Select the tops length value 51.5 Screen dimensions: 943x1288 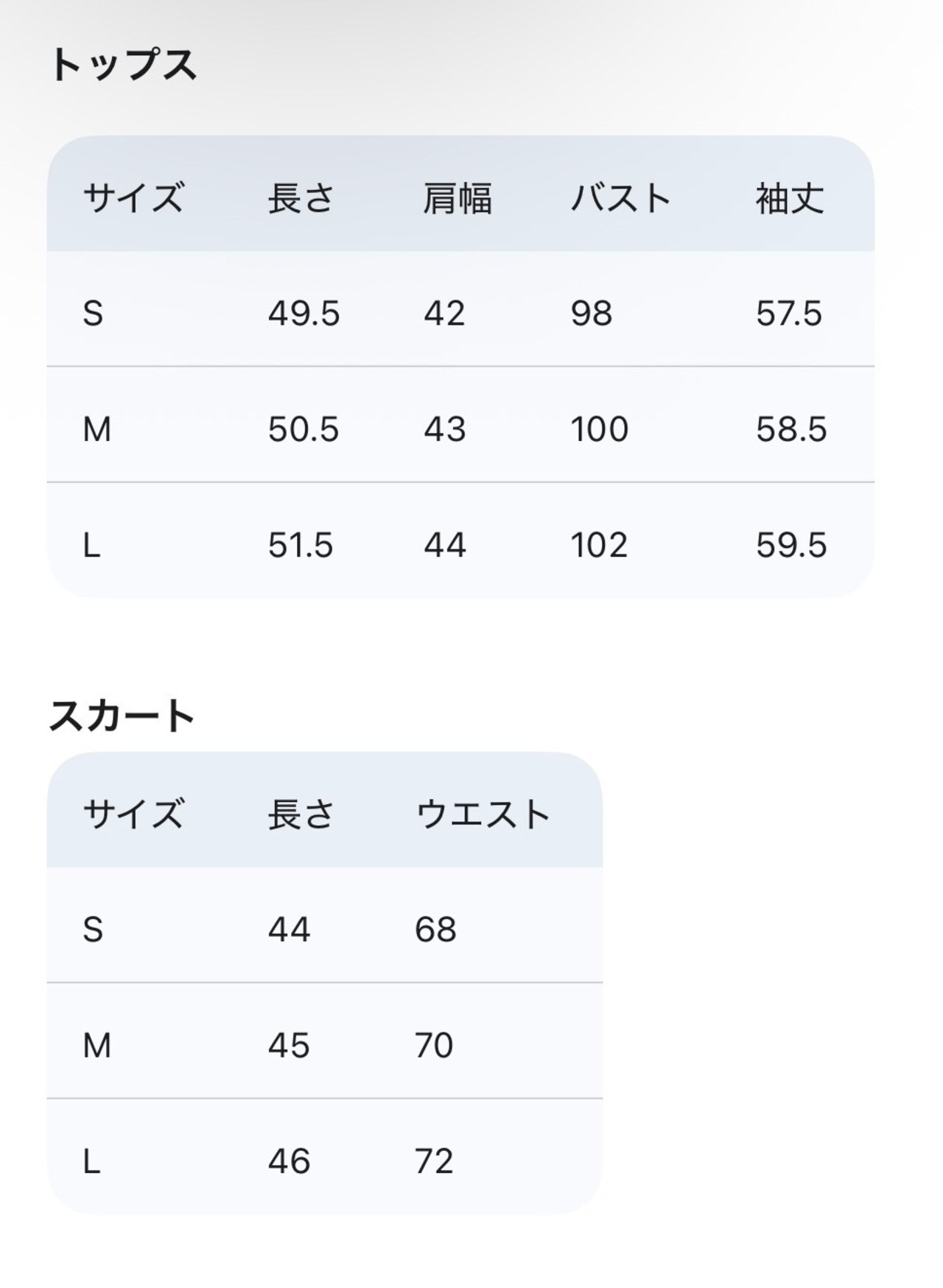[301, 545]
